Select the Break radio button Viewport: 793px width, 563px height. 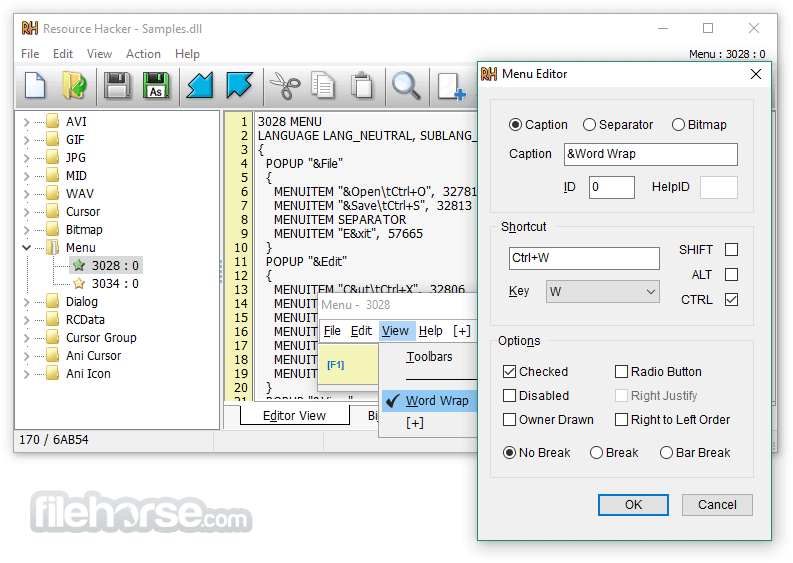coord(596,452)
